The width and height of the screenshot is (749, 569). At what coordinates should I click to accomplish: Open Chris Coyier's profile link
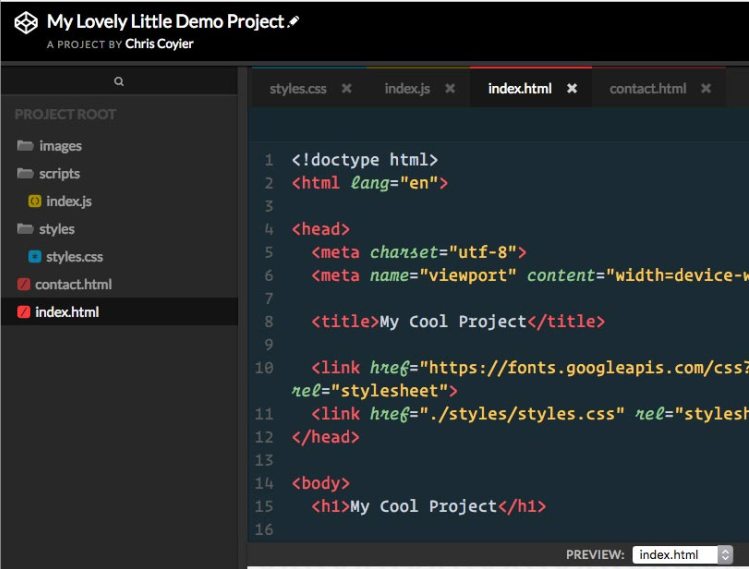click(159, 44)
